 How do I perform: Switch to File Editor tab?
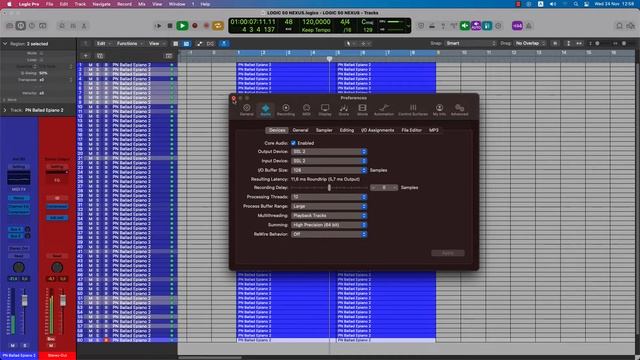pos(411,130)
